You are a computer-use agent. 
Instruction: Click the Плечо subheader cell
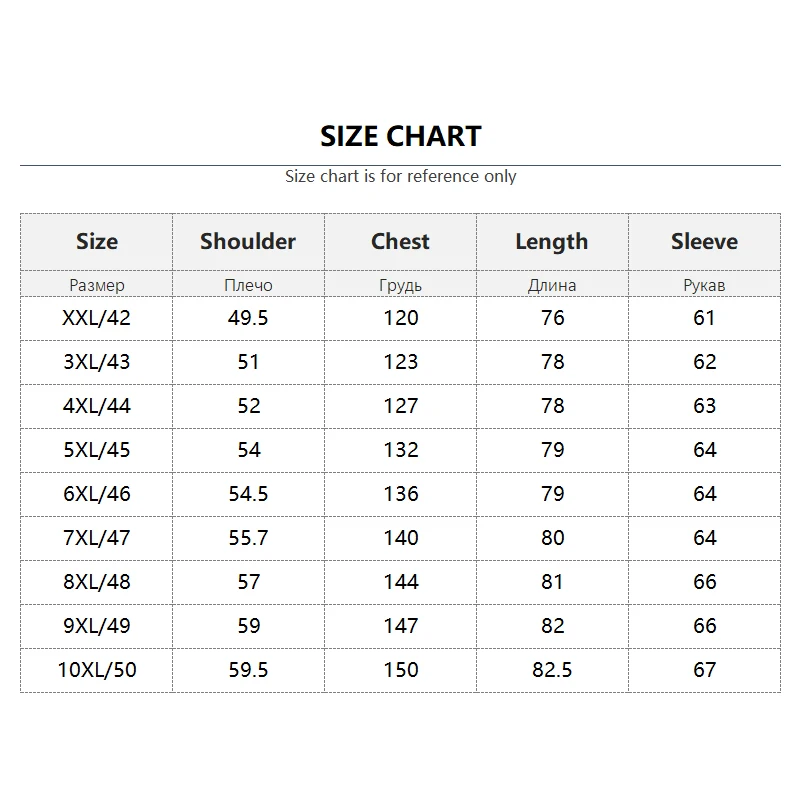point(248,285)
